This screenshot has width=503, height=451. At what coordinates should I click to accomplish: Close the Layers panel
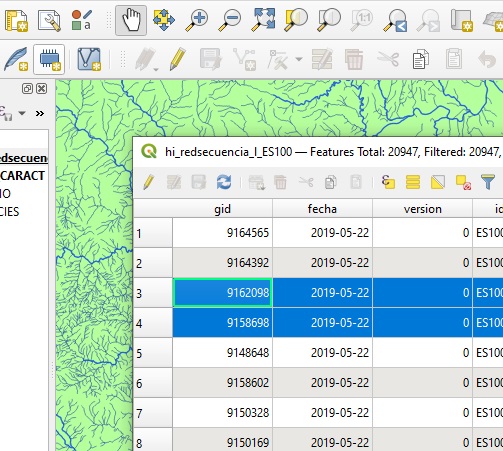42,89
